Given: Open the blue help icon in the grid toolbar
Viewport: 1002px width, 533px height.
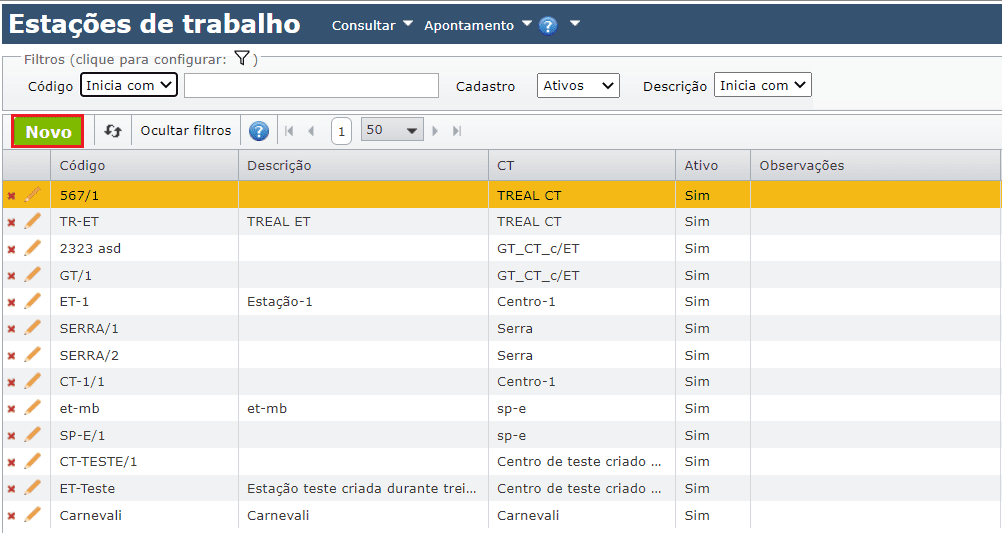Looking at the screenshot, I should tap(259, 131).
